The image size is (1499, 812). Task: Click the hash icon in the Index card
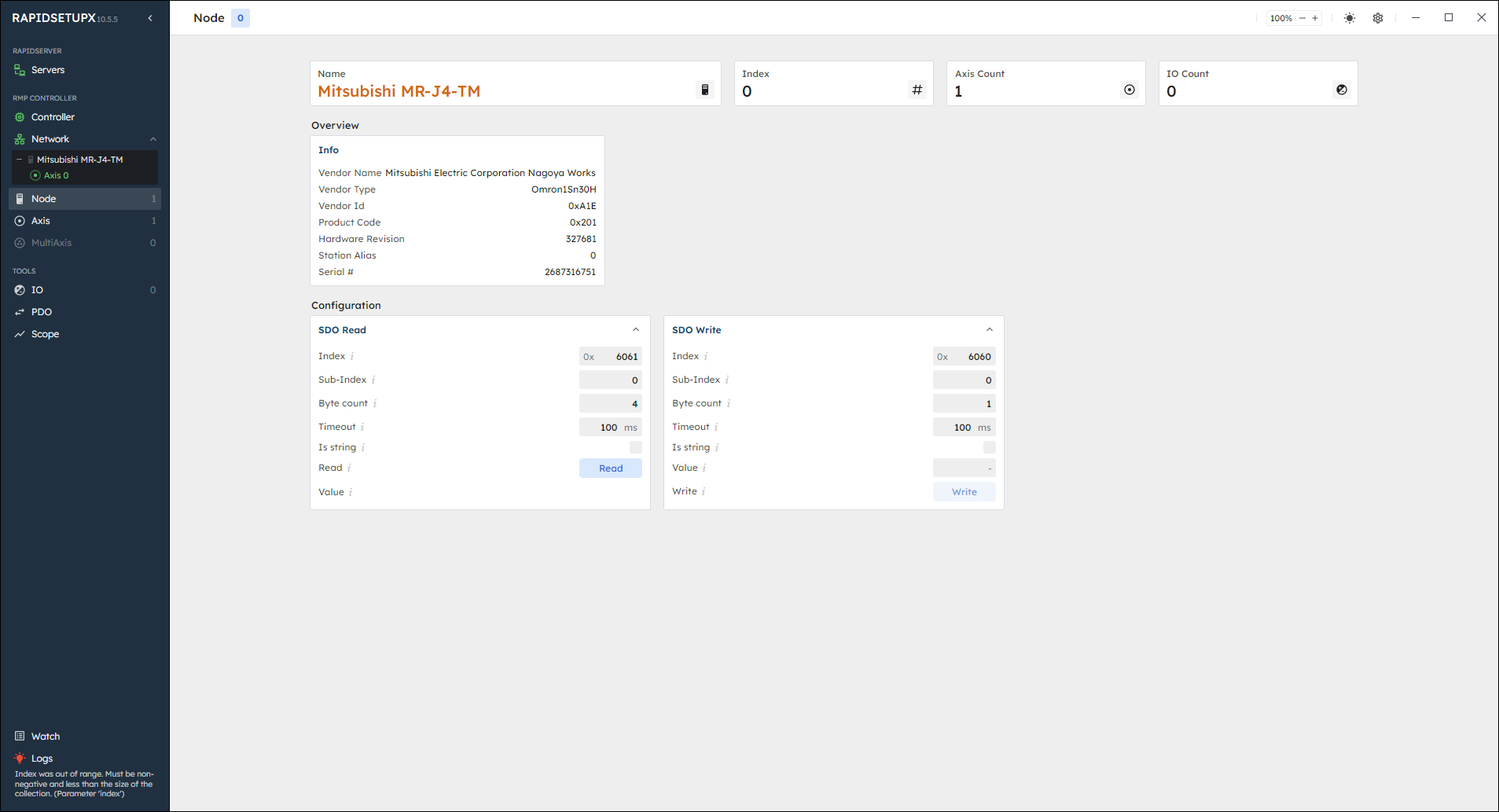tap(917, 90)
